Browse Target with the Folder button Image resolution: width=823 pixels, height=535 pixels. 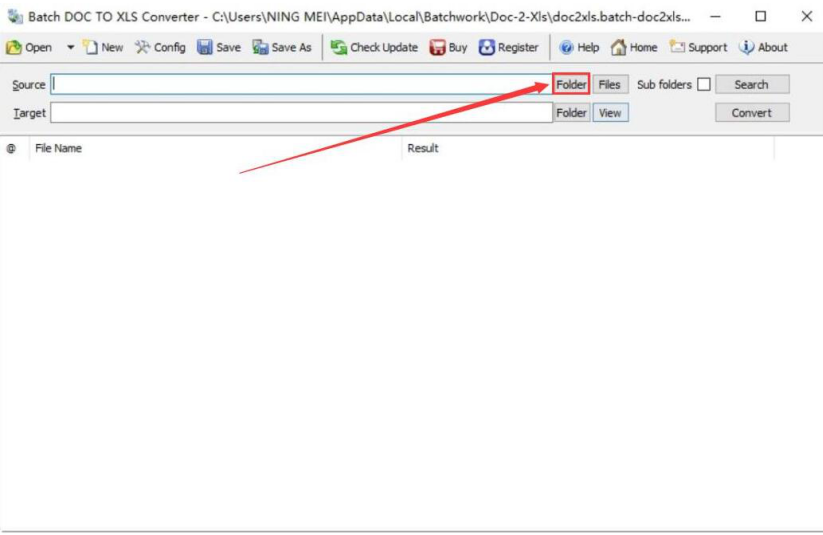coord(571,113)
